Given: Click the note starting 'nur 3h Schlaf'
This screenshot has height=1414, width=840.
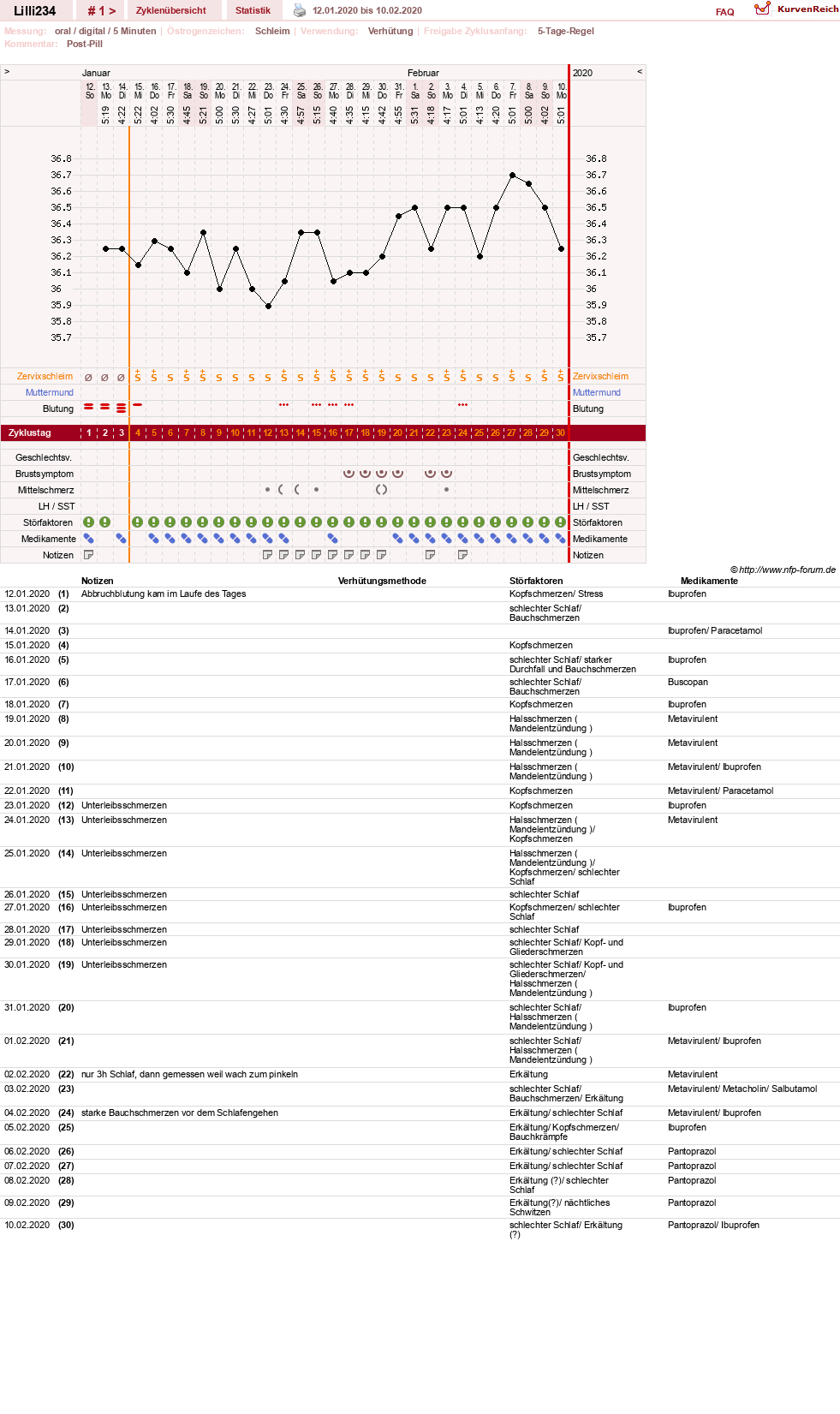Looking at the screenshot, I should 189,1074.
